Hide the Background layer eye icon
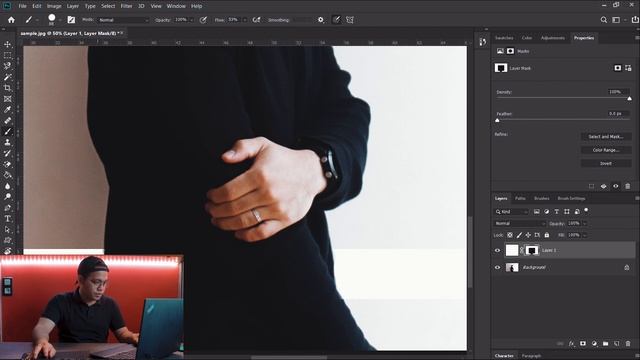This screenshot has width=640, height=360. coord(498,268)
